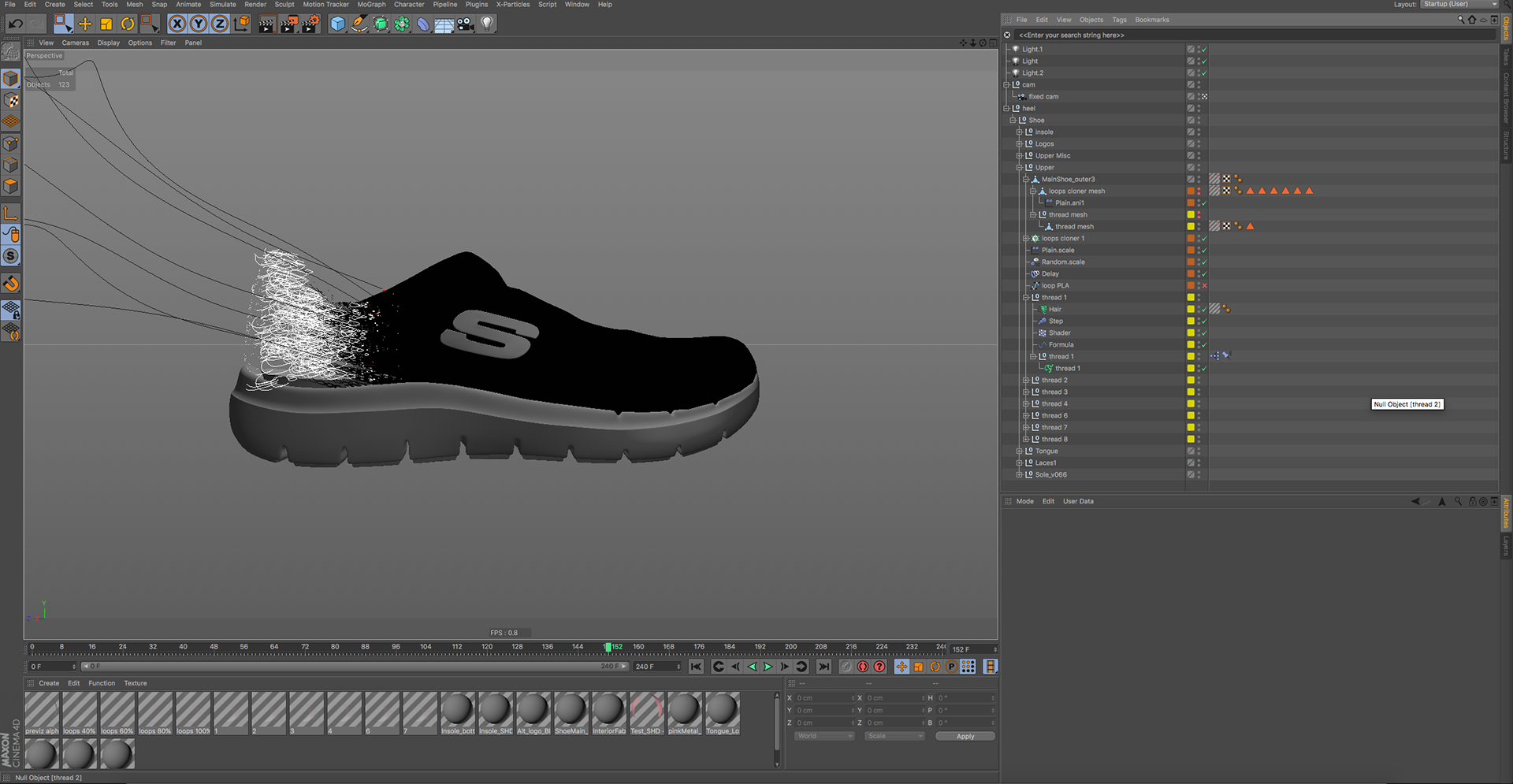
Task: Click the timeline film strip icon
Action: click(991, 667)
